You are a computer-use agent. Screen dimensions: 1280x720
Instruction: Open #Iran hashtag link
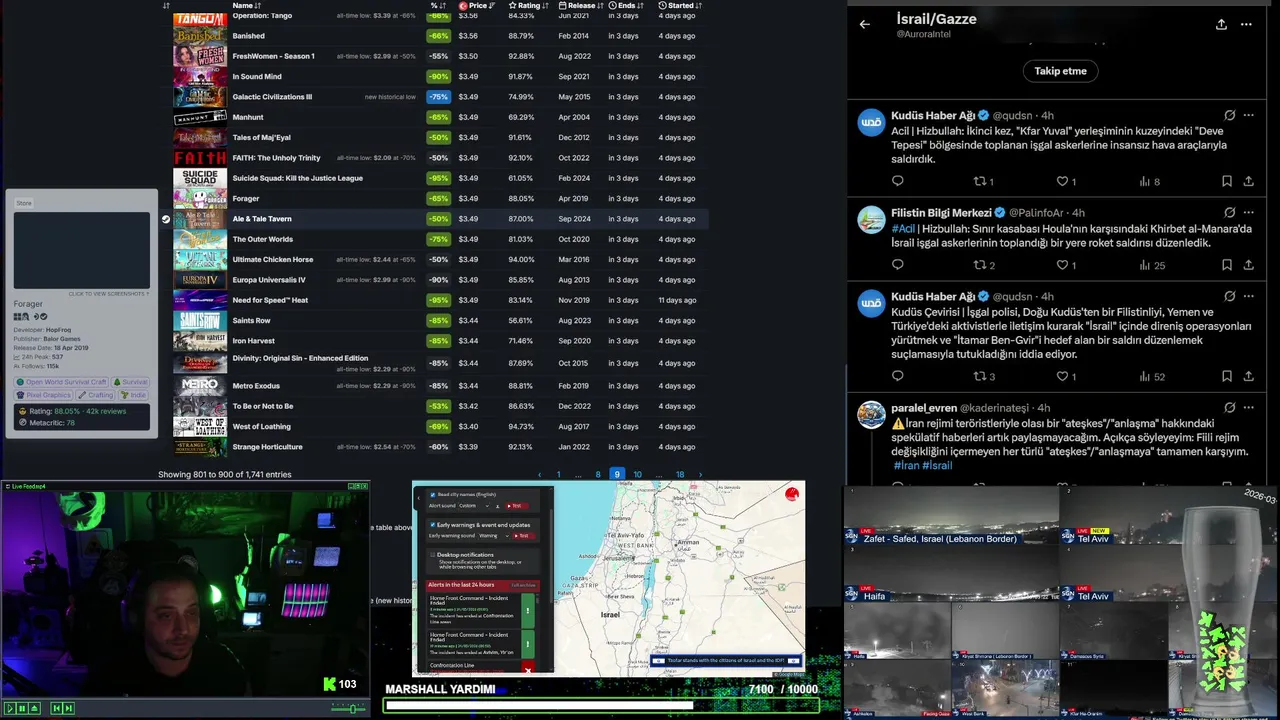click(906, 466)
